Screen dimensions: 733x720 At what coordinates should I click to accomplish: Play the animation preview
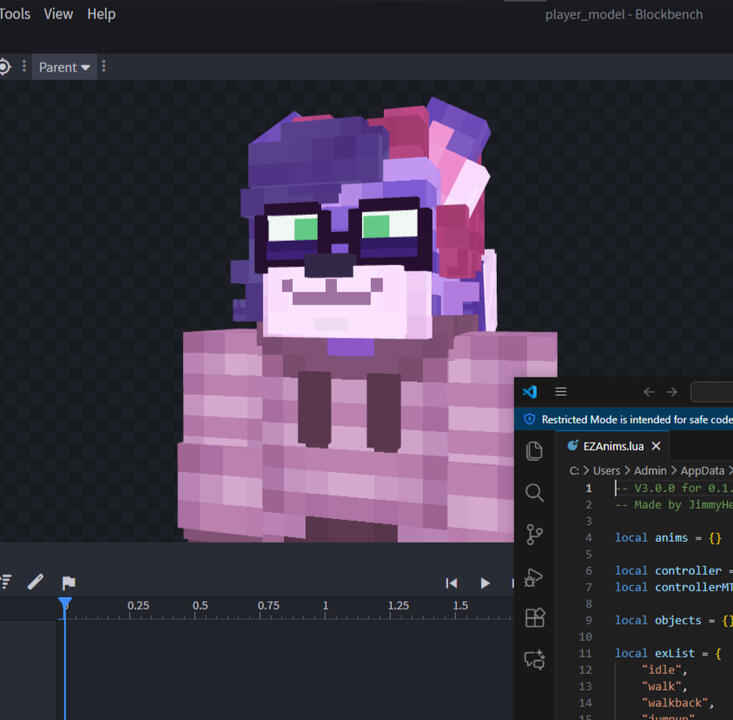[x=485, y=583]
